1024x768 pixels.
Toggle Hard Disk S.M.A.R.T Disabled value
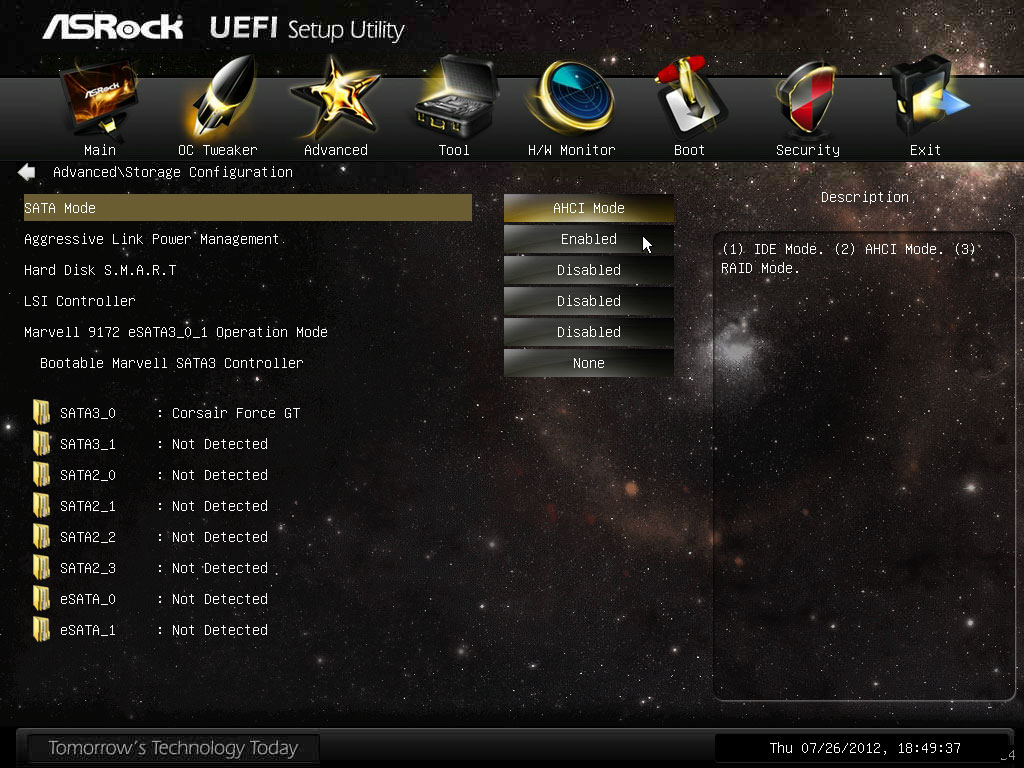[x=588, y=270]
